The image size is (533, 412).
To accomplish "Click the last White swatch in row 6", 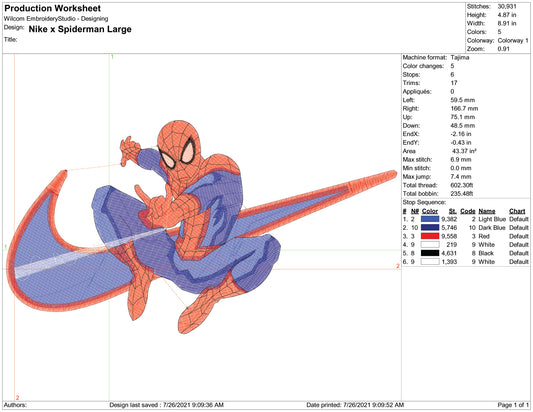I will click(x=430, y=262).
